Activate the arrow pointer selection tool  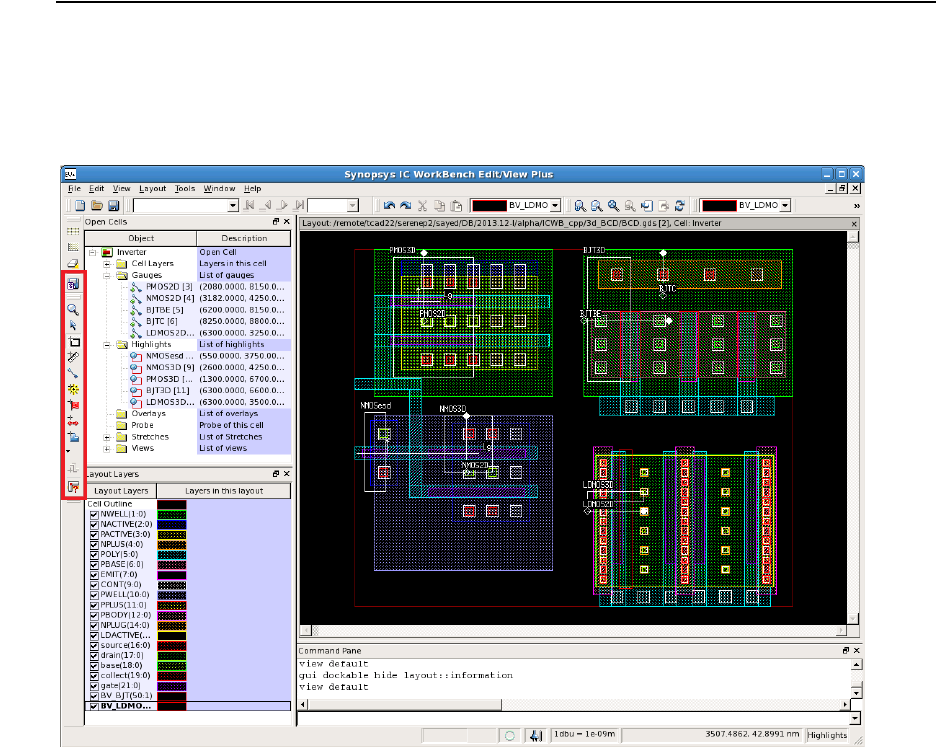[73, 326]
